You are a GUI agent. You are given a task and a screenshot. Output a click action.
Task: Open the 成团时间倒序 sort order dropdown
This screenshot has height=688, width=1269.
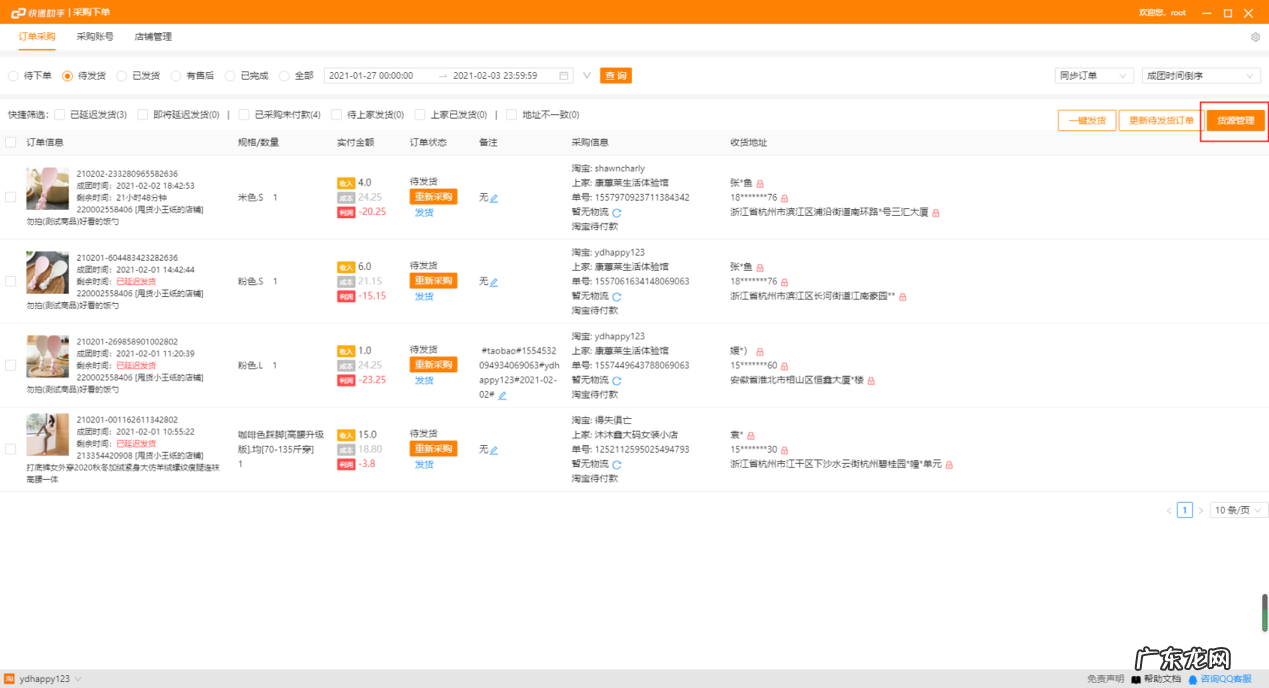click(x=1200, y=75)
